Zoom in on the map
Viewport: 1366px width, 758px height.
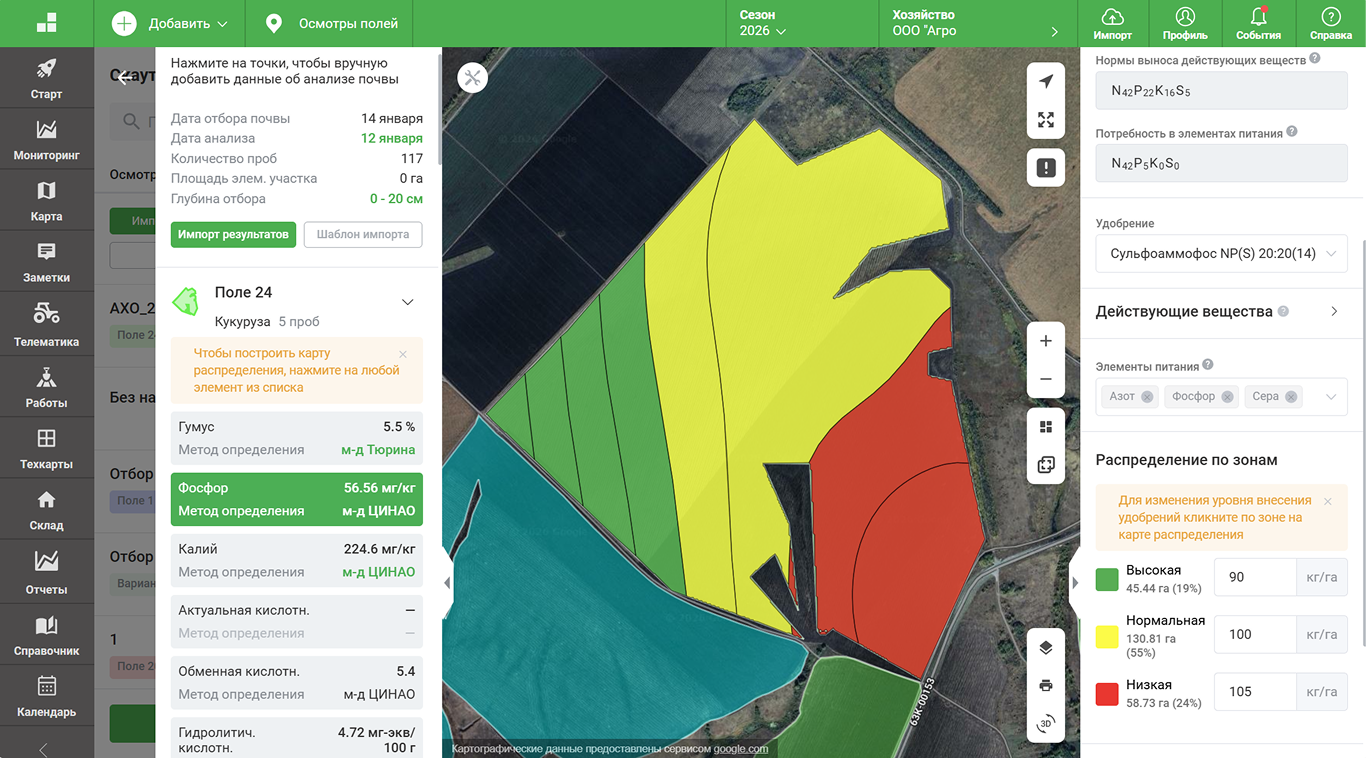tap(1046, 341)
